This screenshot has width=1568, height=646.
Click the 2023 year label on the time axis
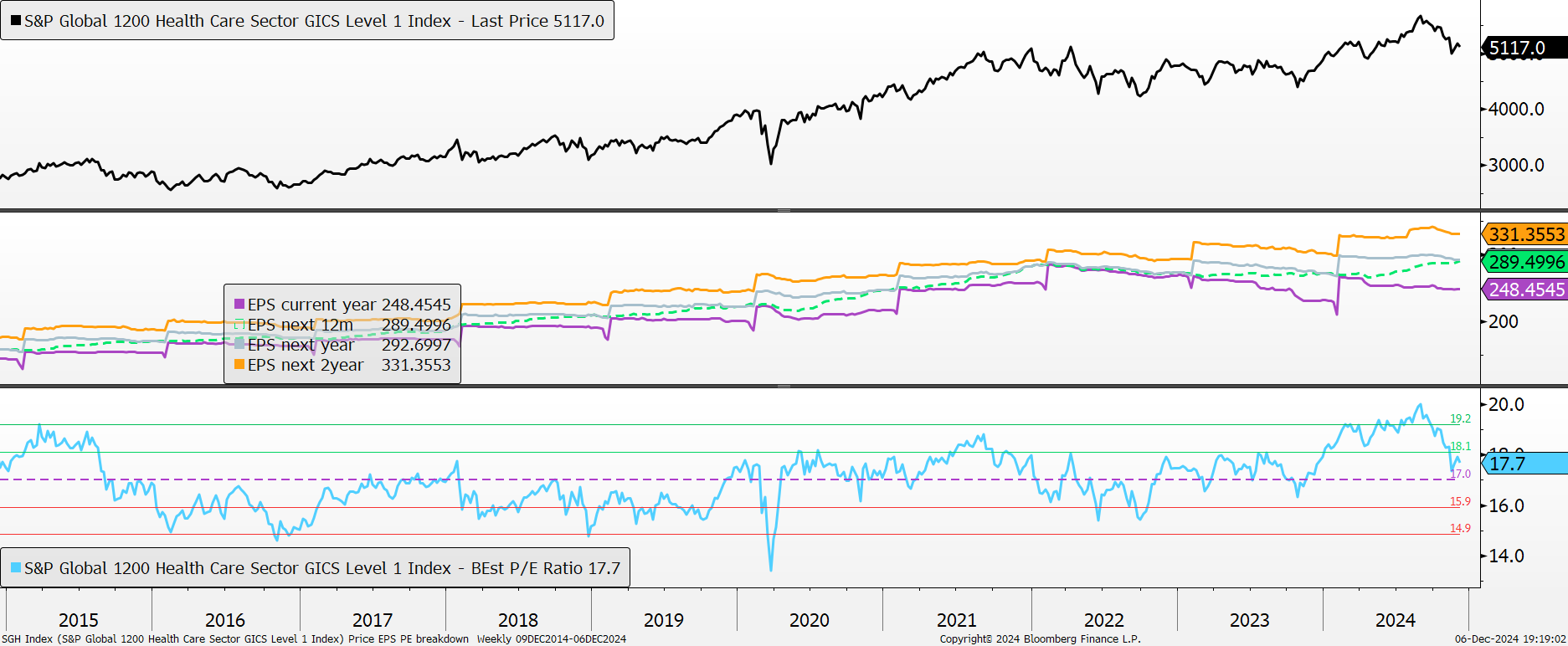tap(1250, 620)
